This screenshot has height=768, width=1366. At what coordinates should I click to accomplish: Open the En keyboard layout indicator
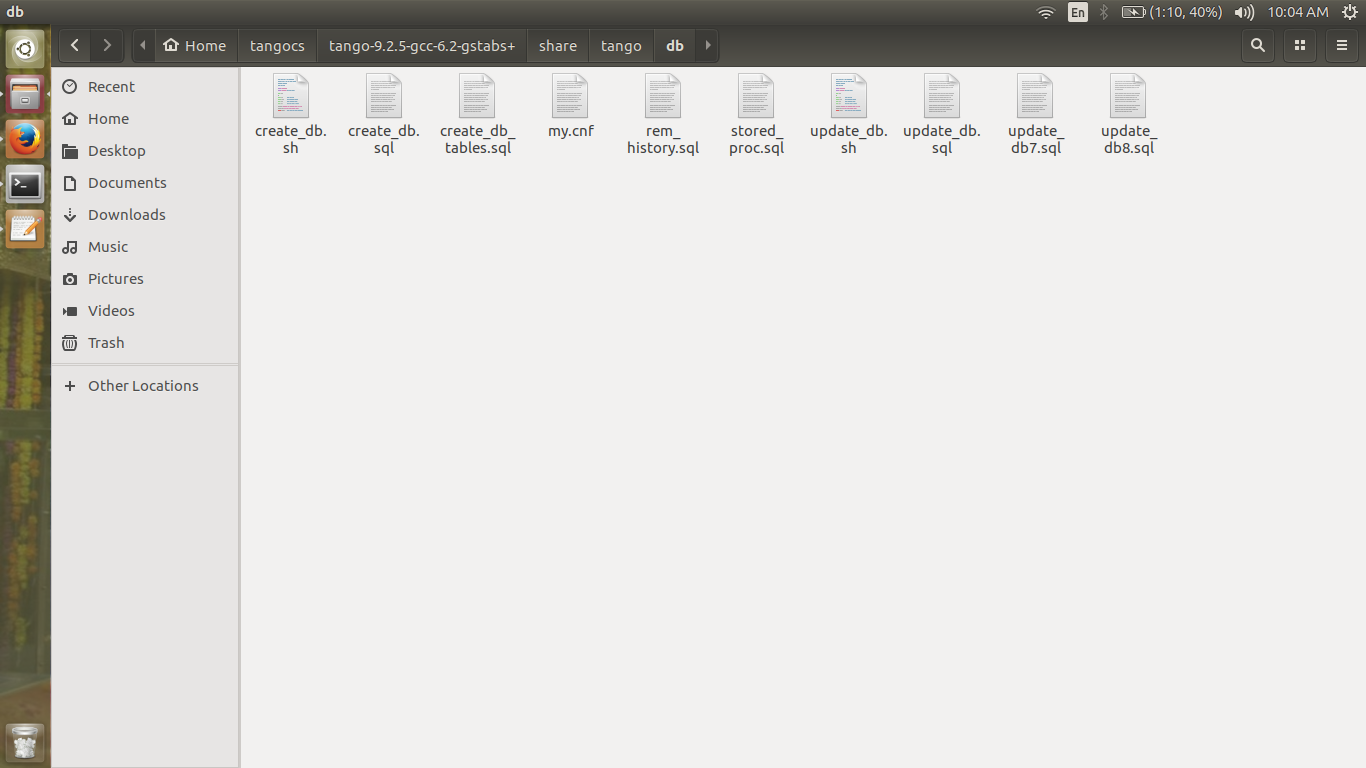tap(1078, 12)
